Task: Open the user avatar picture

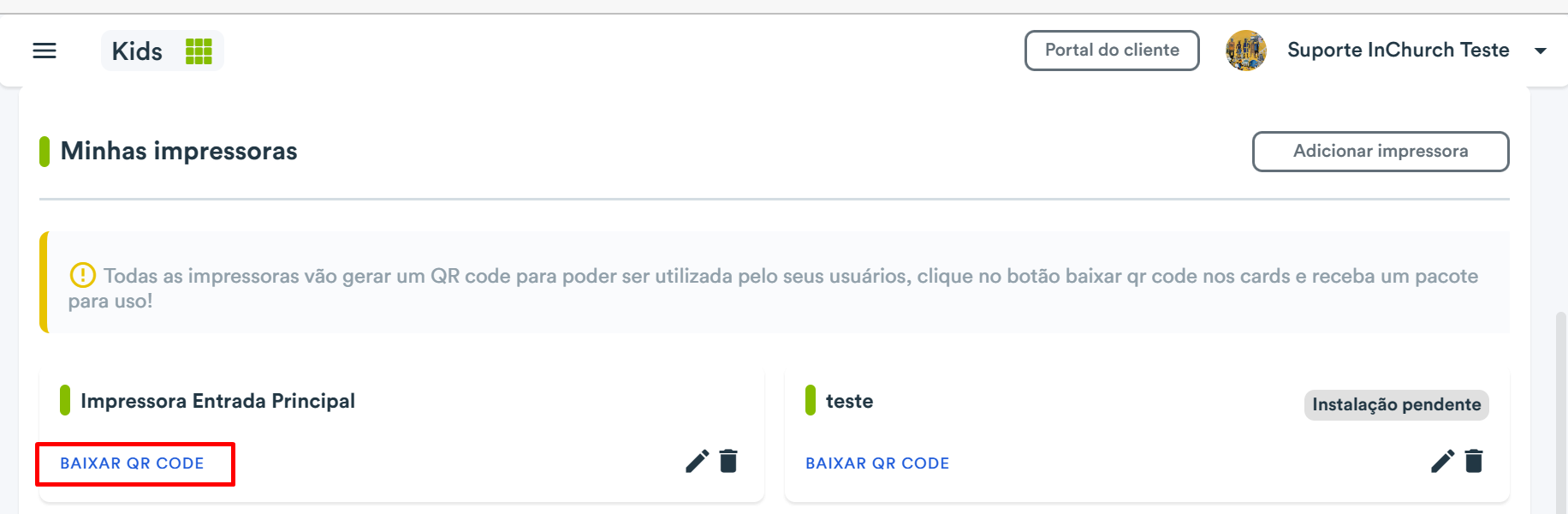Action: pos(1246,51)
